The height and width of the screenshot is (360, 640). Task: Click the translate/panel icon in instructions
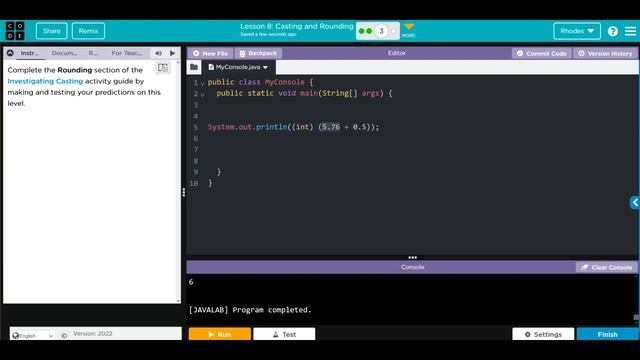163,68
